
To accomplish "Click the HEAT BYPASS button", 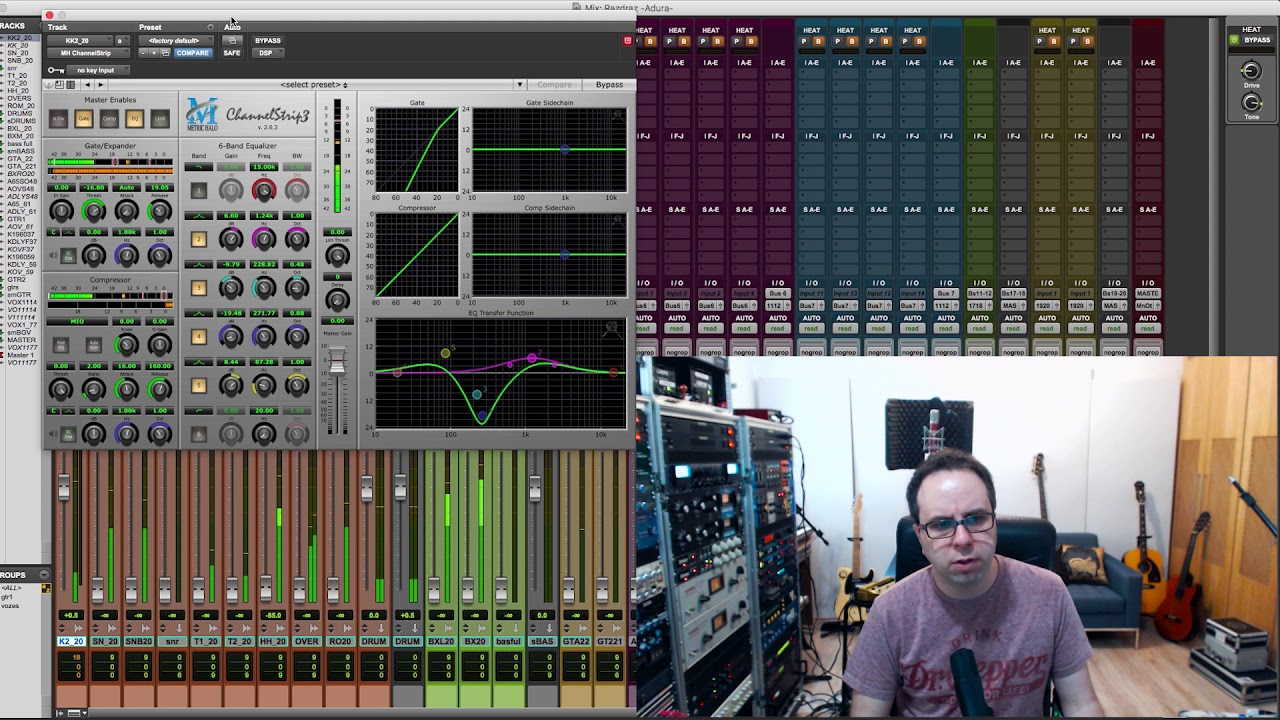I will pyautogui.click(x=1257, y=40).
